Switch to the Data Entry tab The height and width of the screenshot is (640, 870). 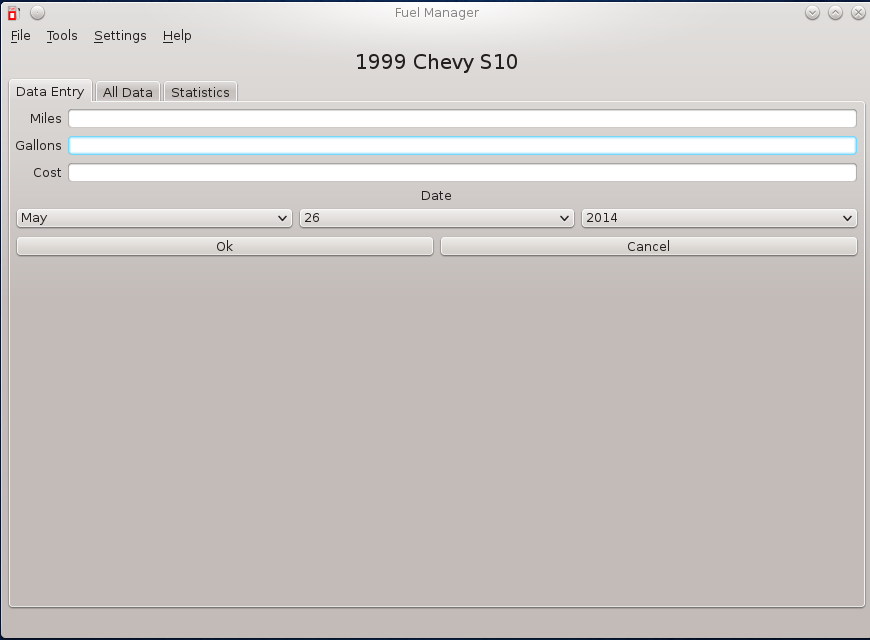[x=50, y=92]
